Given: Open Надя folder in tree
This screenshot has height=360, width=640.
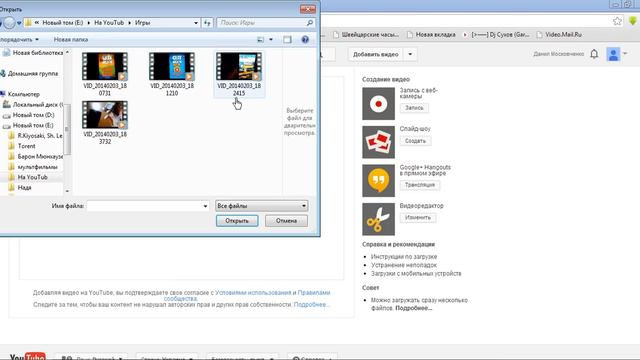Looking at the screenshot, I should [x=20, y=187].
